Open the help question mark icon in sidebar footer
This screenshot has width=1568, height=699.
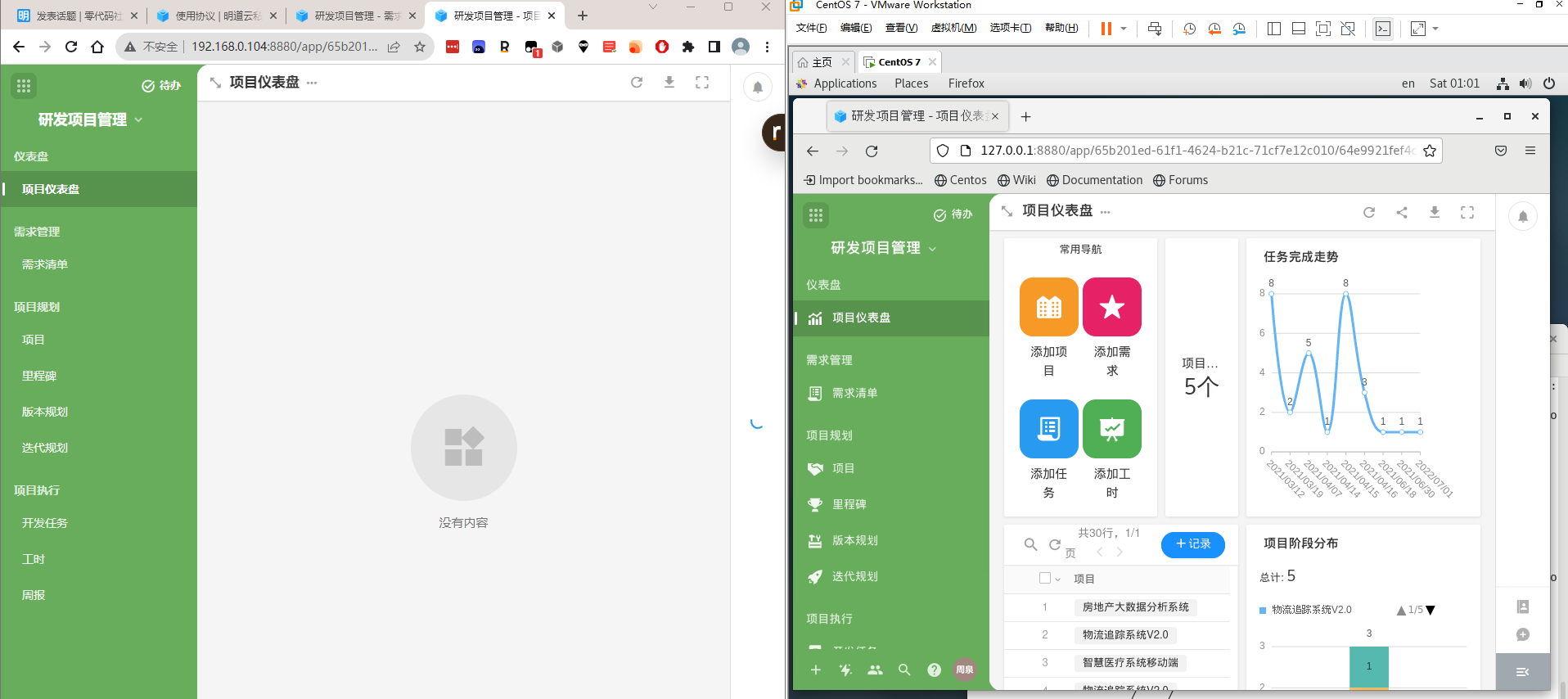(934, 670)
